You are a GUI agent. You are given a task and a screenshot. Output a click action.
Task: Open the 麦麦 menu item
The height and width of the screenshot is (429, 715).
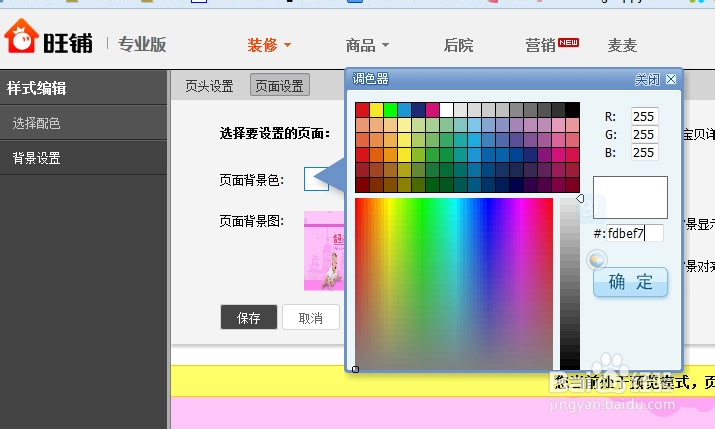pyautogui.click(x=622, y=45)
